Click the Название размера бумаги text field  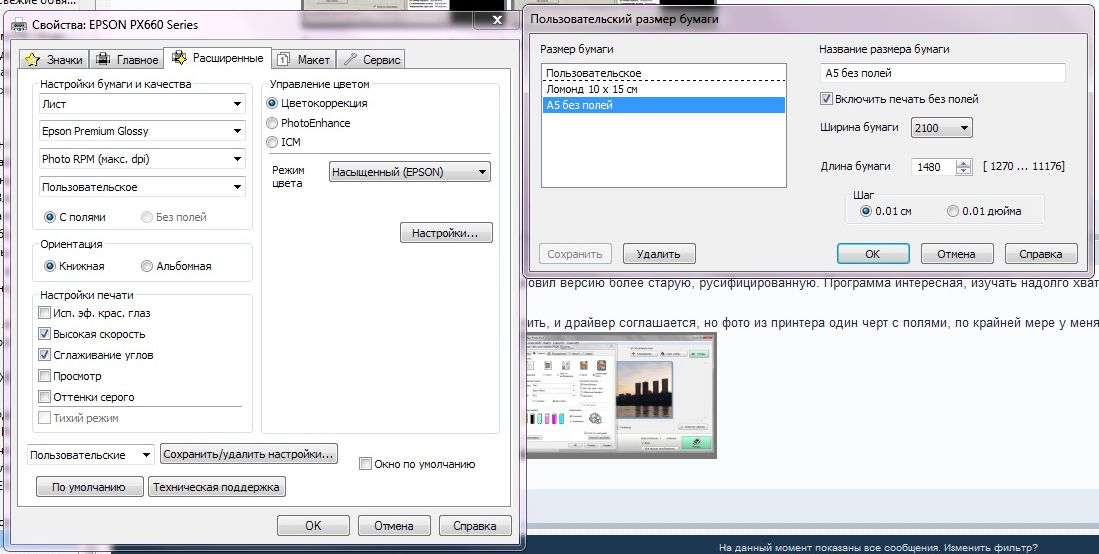[x=942, y=73]
